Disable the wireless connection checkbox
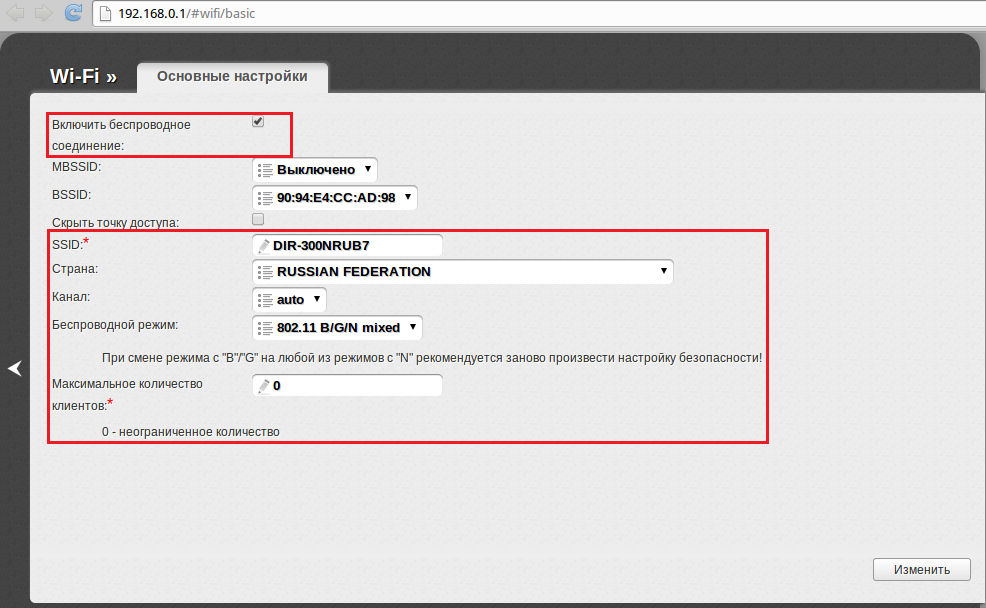The height and width of the screenshot is (608, 986). point(258,122)
